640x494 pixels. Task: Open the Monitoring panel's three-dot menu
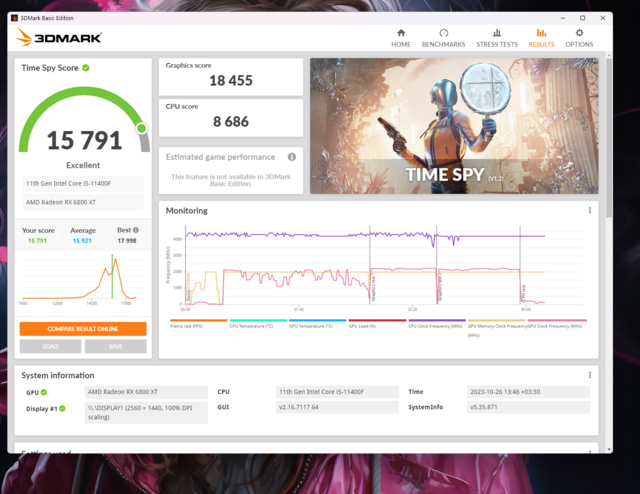[590, 211]
